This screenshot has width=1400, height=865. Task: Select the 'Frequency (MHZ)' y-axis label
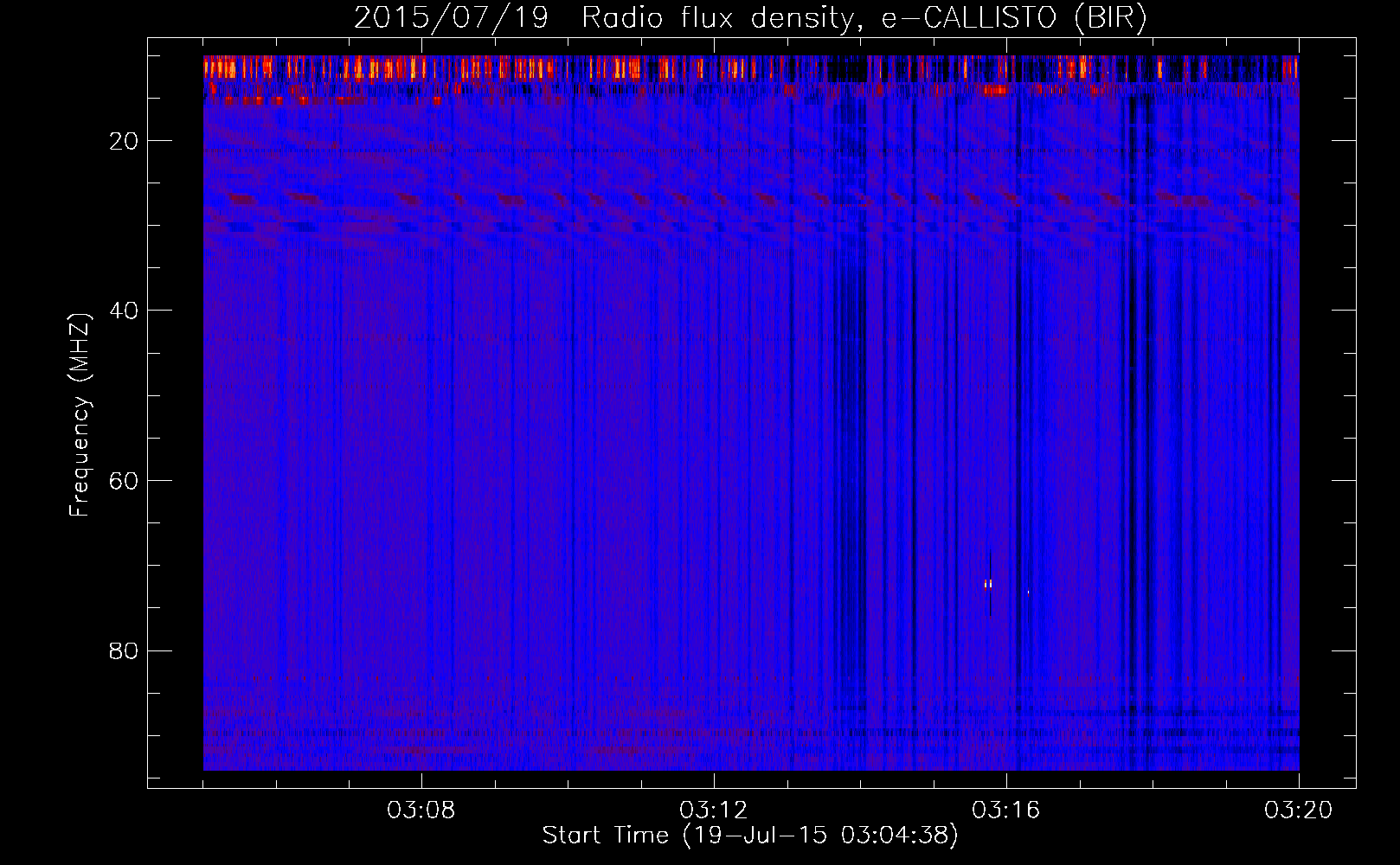[x=80, y=415]
